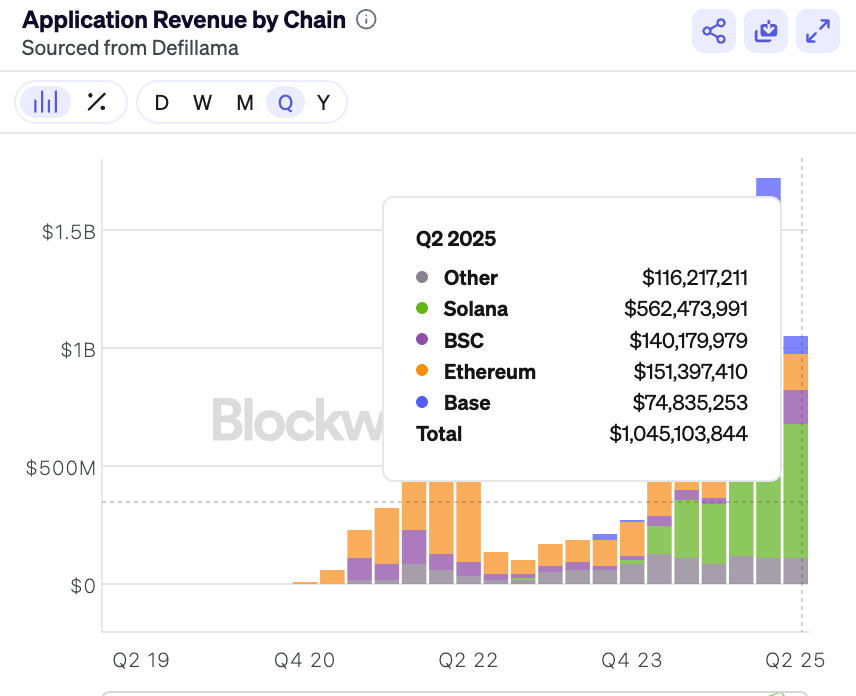Click the Q2 2025 tooltip heading

(x=456, y=239)
